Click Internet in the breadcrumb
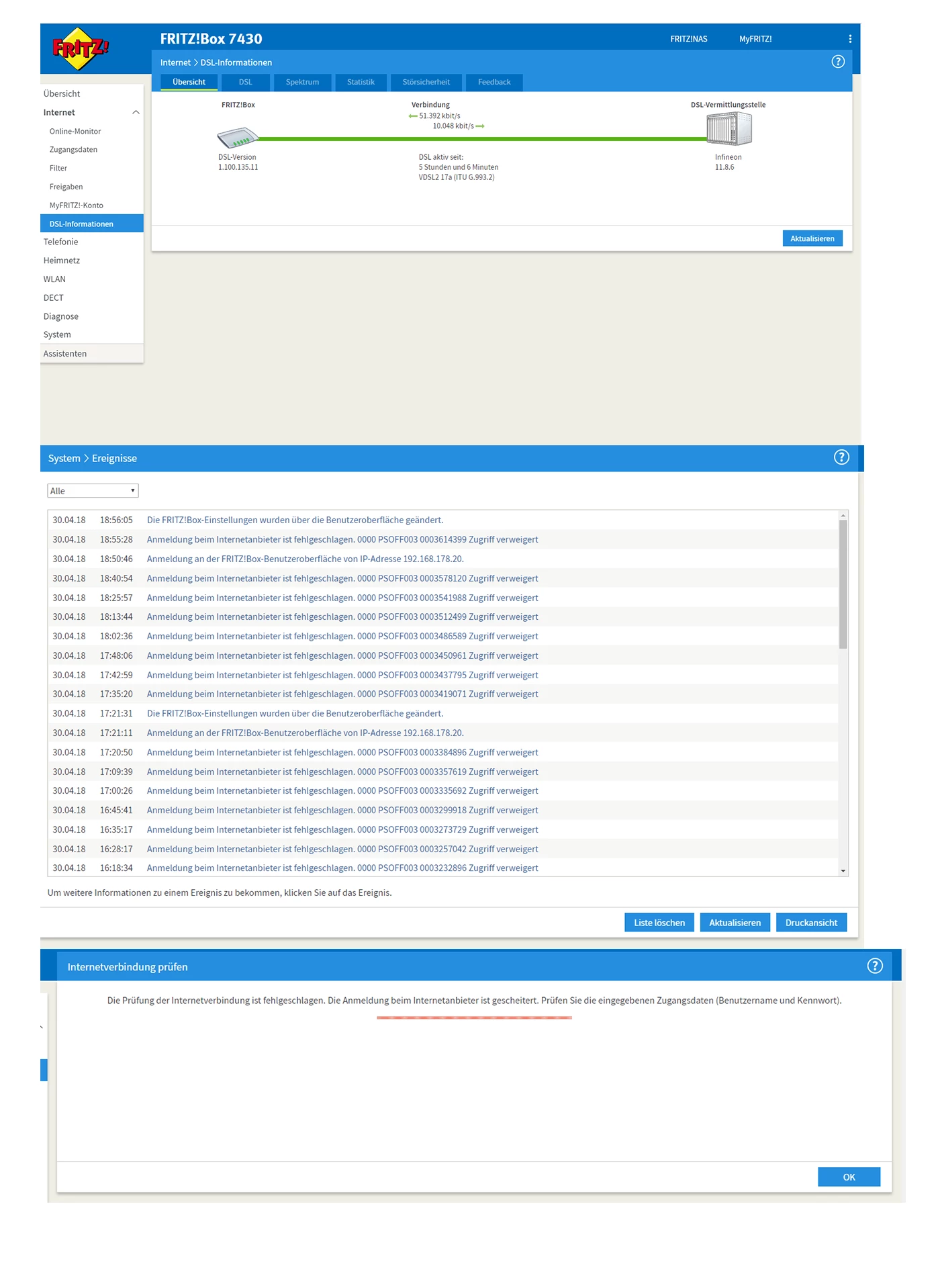 coord(175,62)
